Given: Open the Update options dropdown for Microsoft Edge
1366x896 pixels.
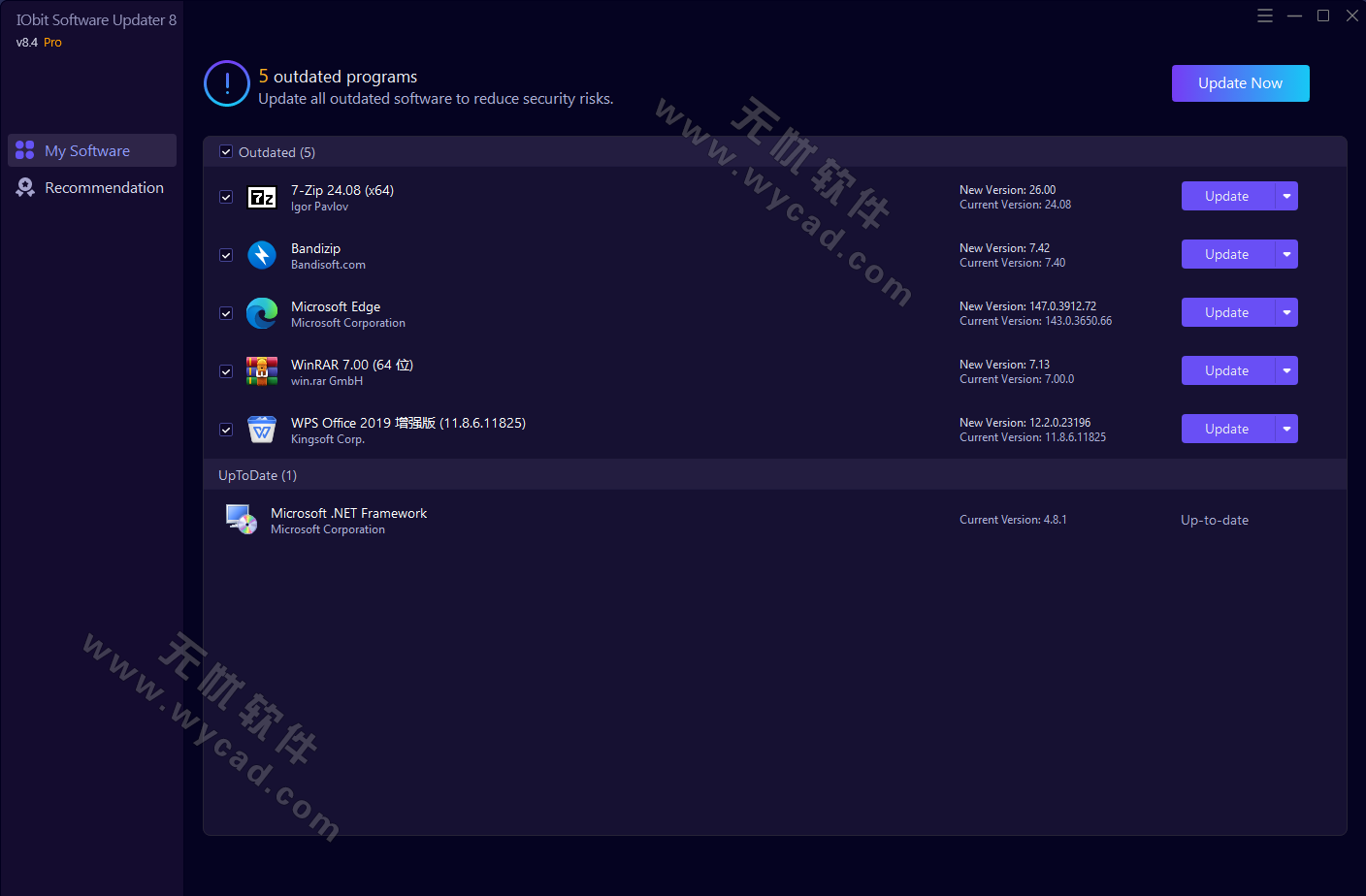Looking at the screenshot, I should tap(1288, 312).
